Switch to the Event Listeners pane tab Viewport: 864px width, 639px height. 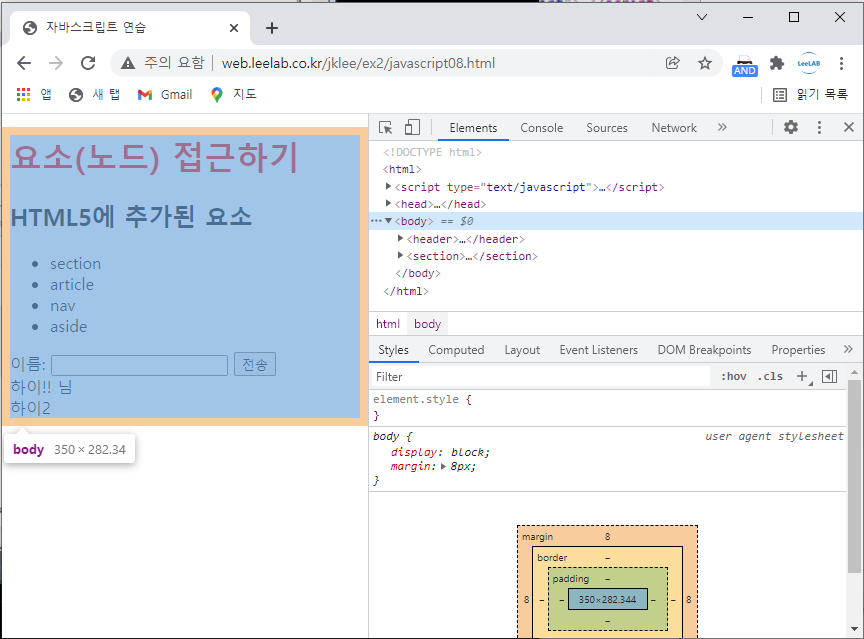pyautogui.click(x=598, y=350)
